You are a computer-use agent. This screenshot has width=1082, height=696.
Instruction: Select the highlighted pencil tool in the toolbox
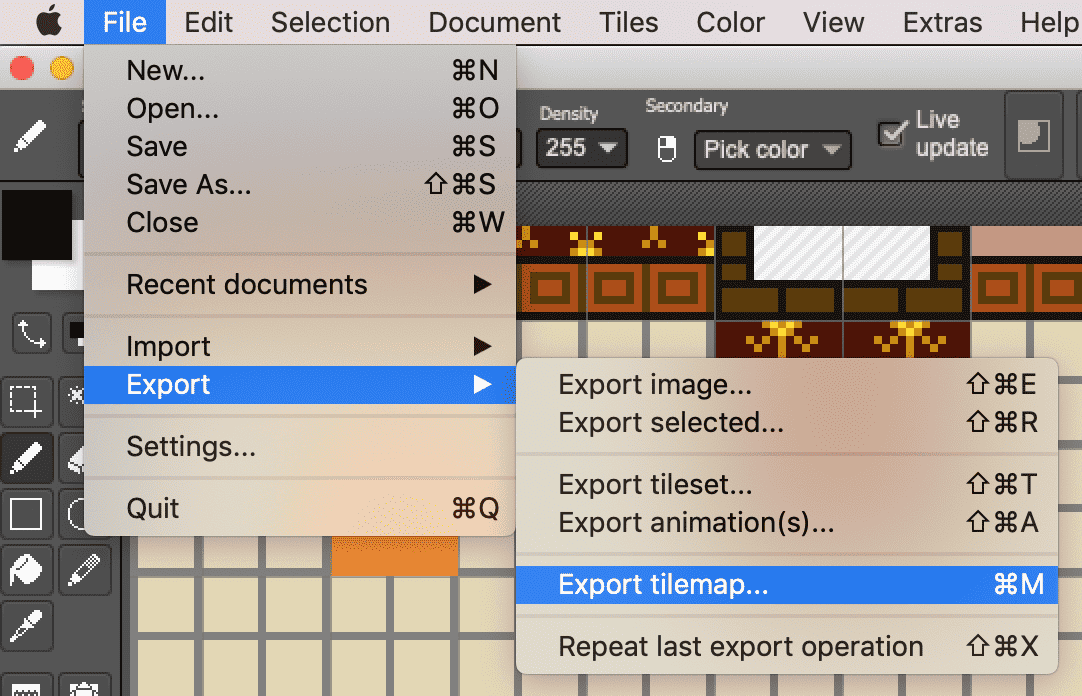tap(25, 458)
